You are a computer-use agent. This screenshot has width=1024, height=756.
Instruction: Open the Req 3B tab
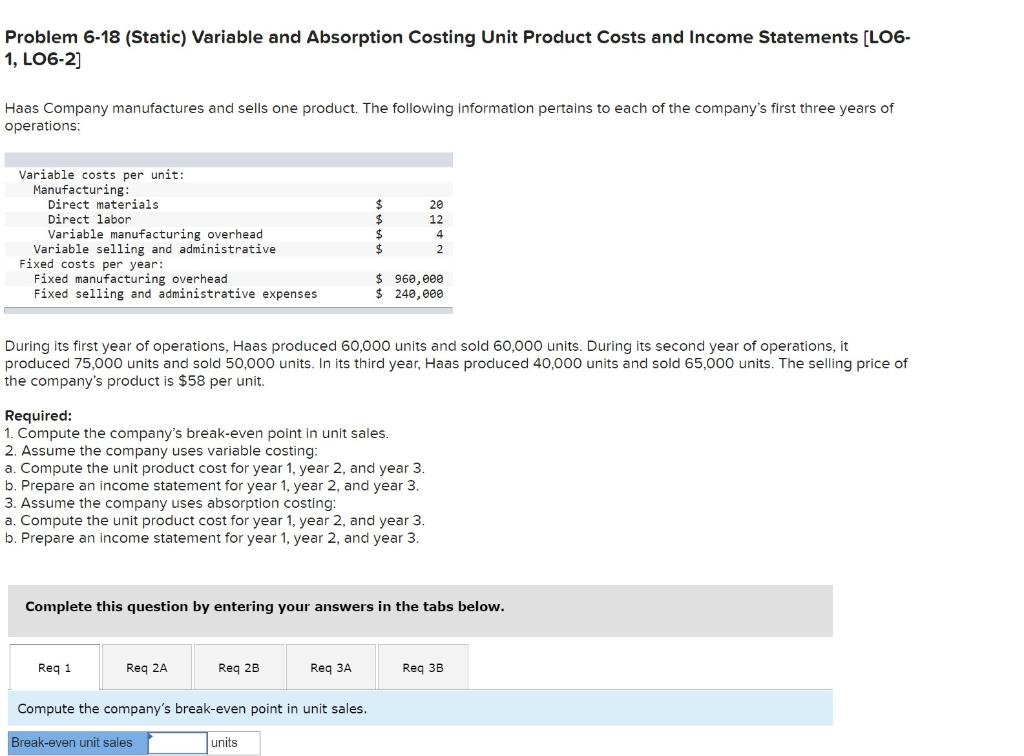(x=423, y=667)
